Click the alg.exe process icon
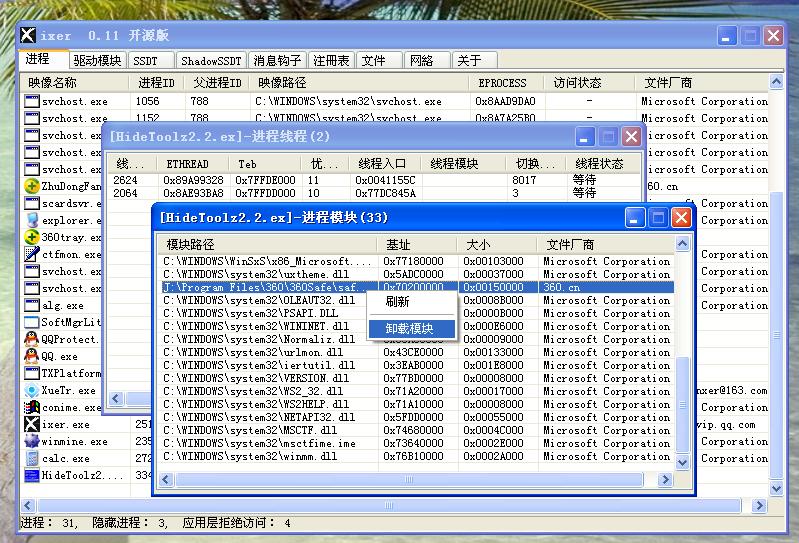 32,305
